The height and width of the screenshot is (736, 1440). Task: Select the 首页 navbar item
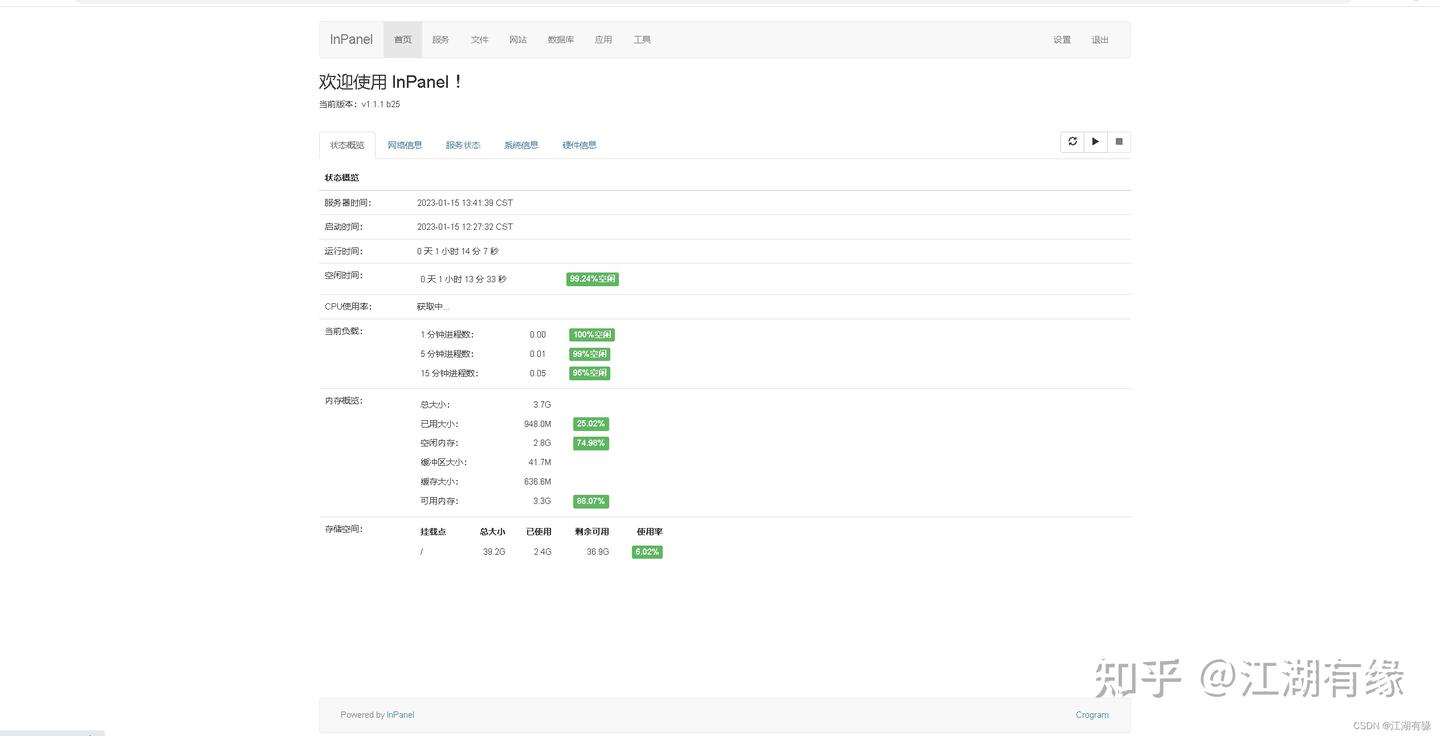[x=403, y=40]
